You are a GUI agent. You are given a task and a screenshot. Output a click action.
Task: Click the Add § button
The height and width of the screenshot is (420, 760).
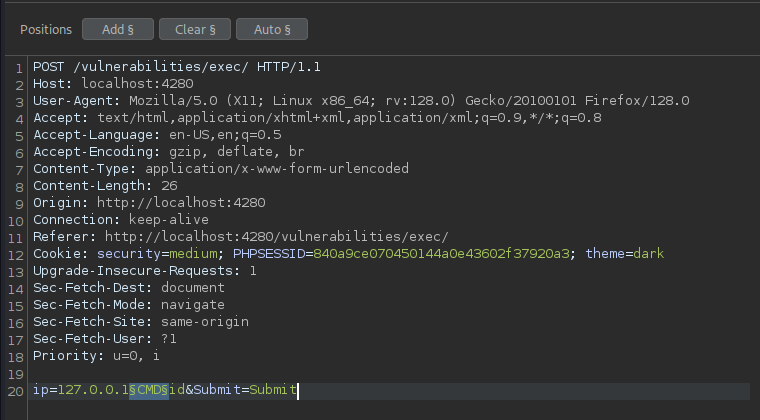pos(118,30)
